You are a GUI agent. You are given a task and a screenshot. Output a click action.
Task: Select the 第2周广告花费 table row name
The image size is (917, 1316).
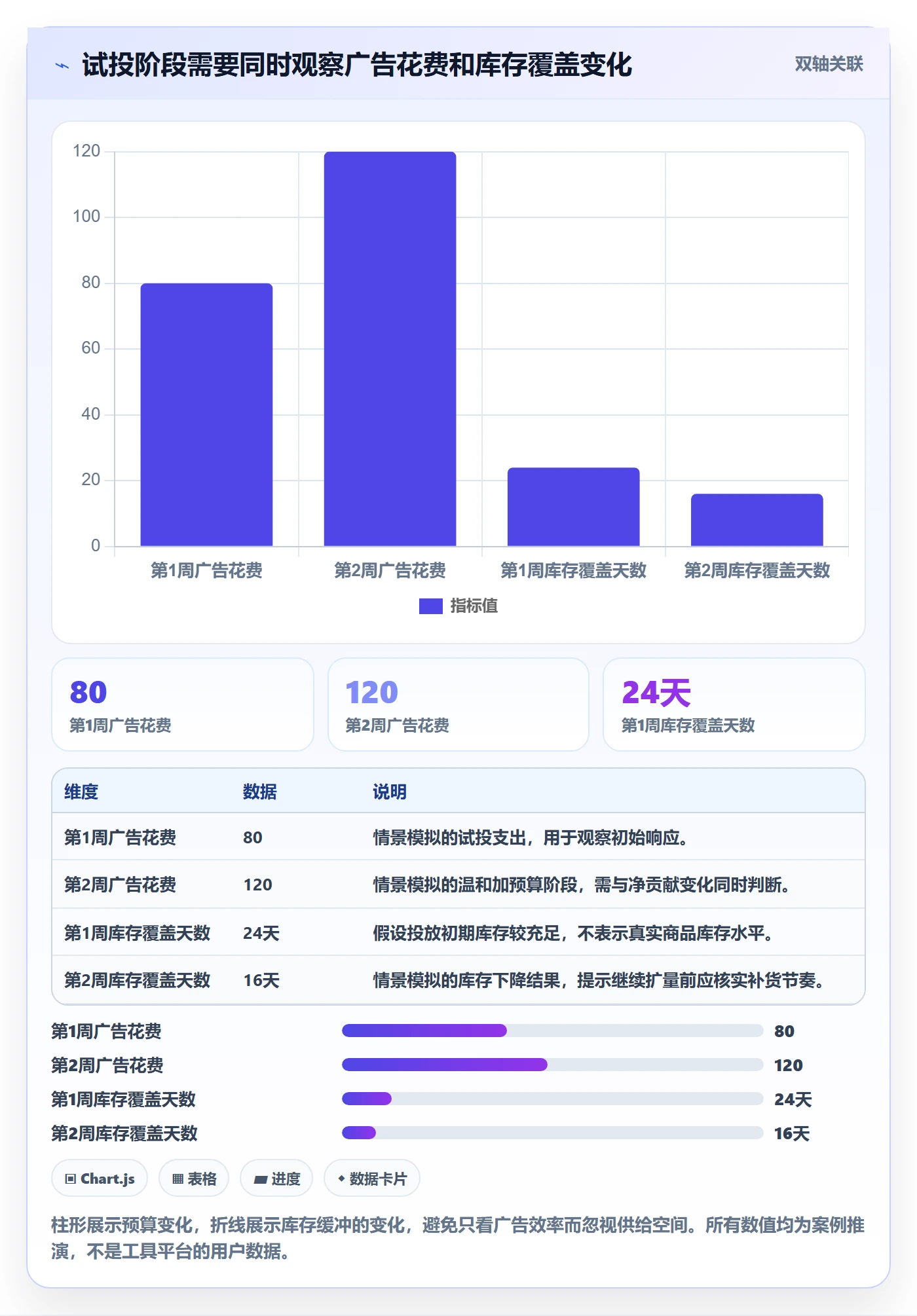click(121, 885)
